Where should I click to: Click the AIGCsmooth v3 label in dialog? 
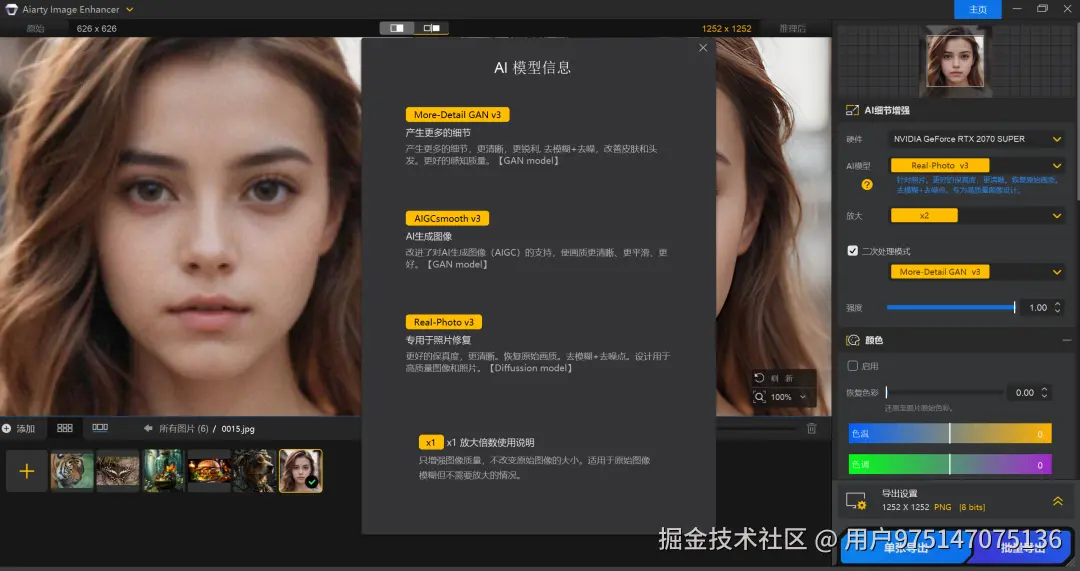point(447,218)
